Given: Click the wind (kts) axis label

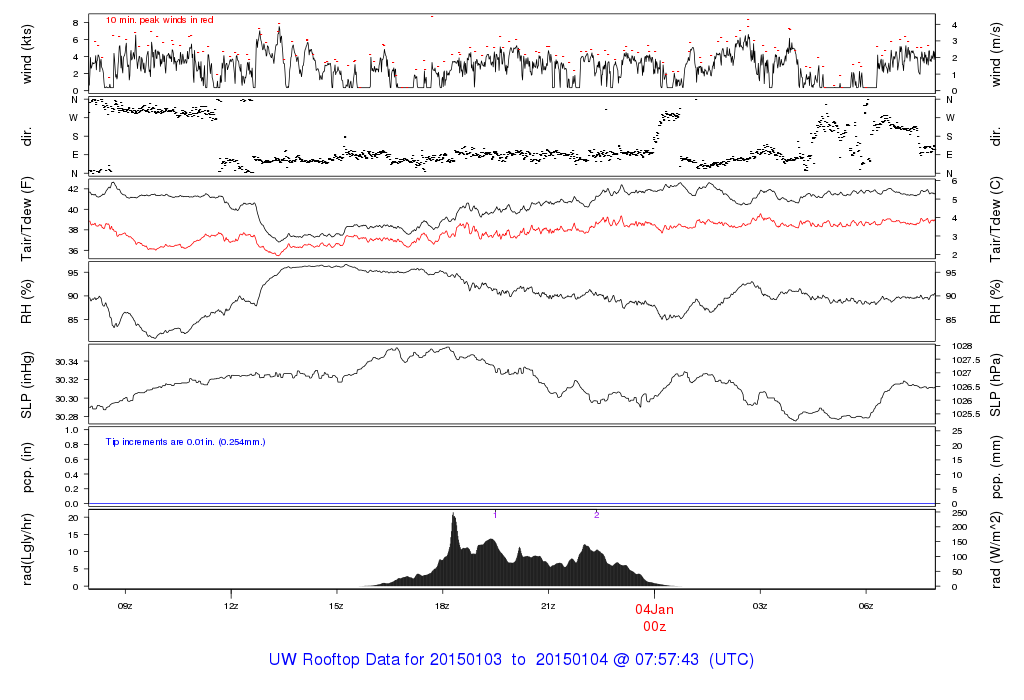Looking at the screenshot, I should click(27, 54).
